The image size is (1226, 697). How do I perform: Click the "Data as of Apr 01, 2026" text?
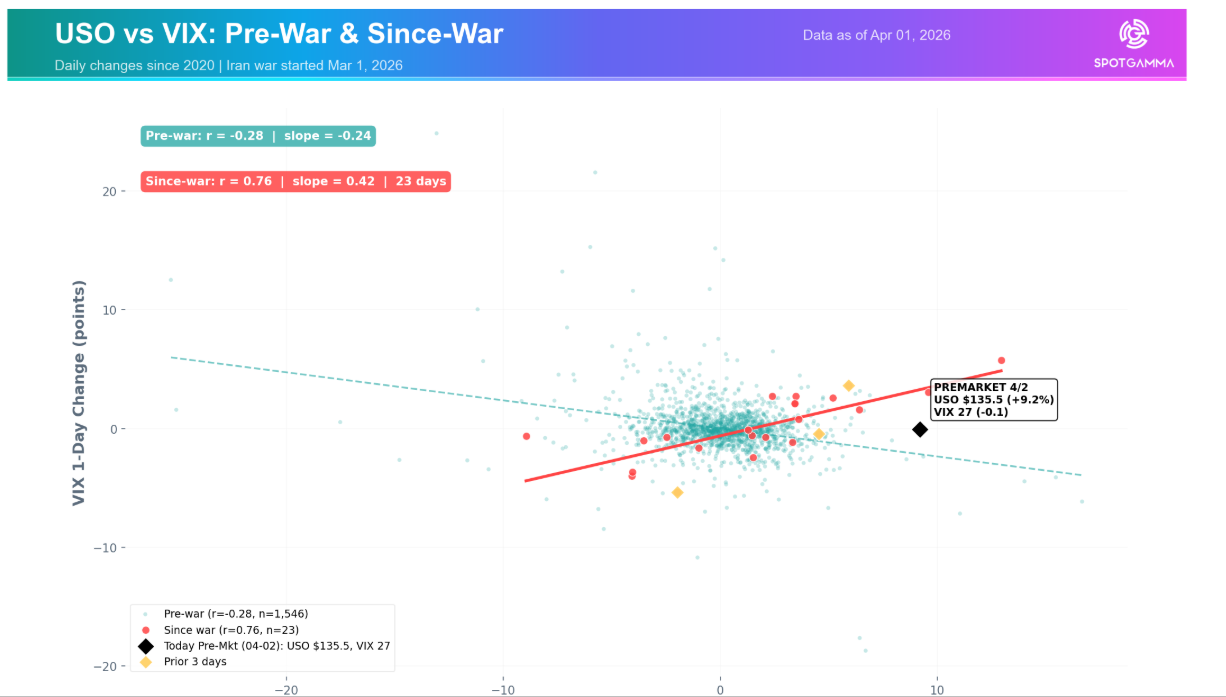[876, 35]
